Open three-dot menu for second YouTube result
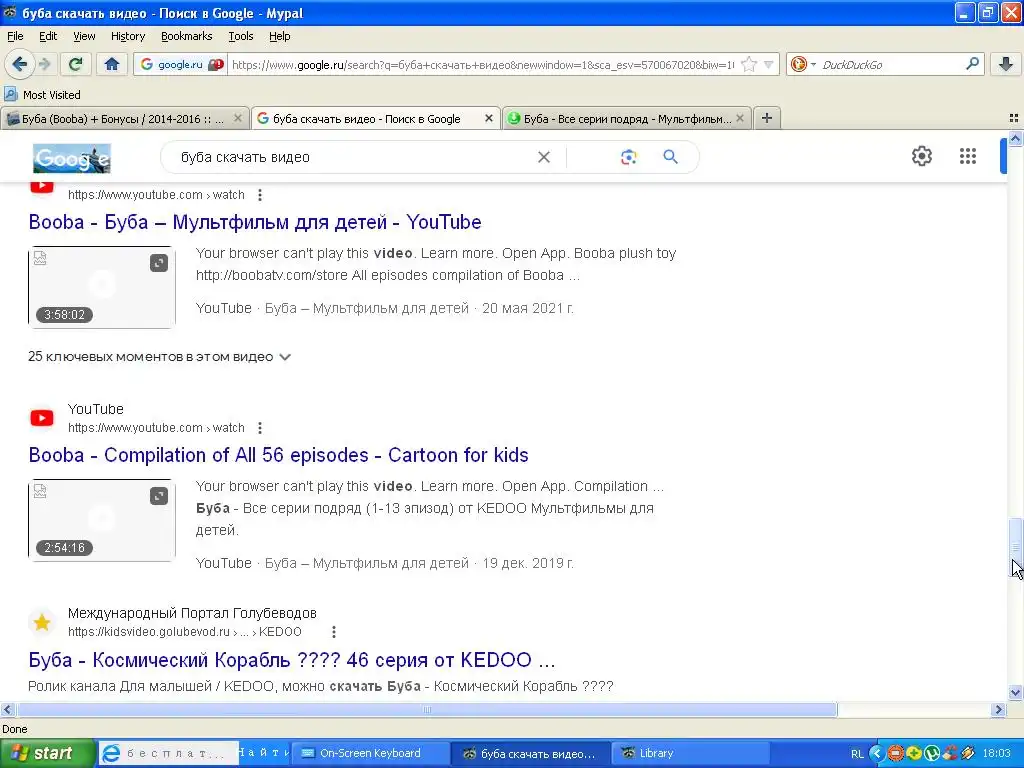 click(260, 428)
